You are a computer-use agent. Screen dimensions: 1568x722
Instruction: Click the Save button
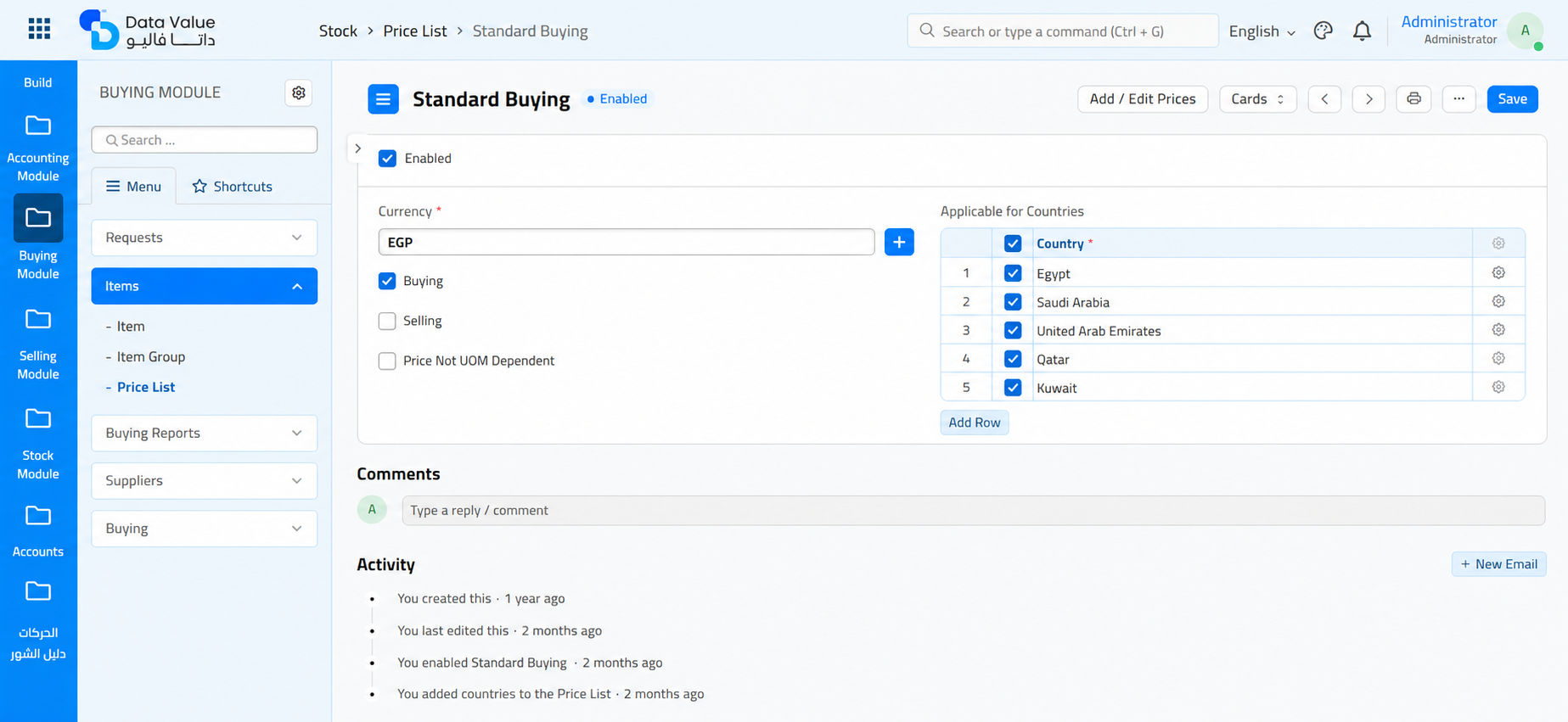(x=1513, y=99)
